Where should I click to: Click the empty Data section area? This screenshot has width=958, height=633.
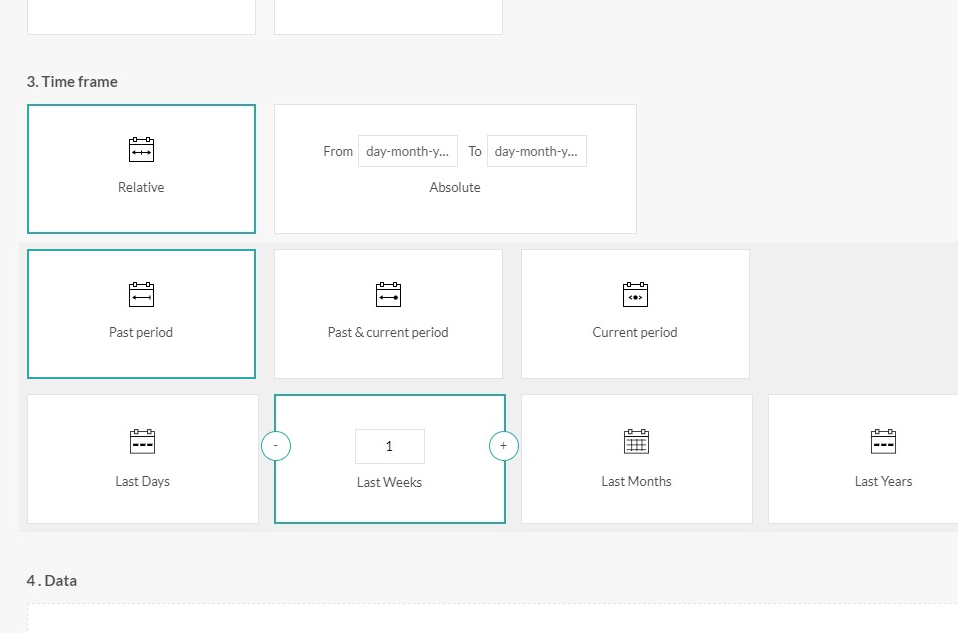[490, 618]
